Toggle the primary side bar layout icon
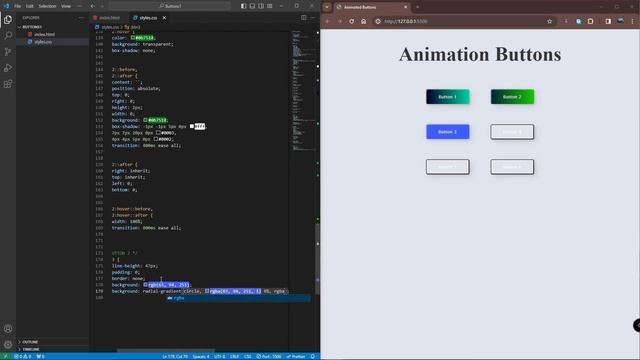Viewport: 640px width, 360px height. (x=243, y=6)
